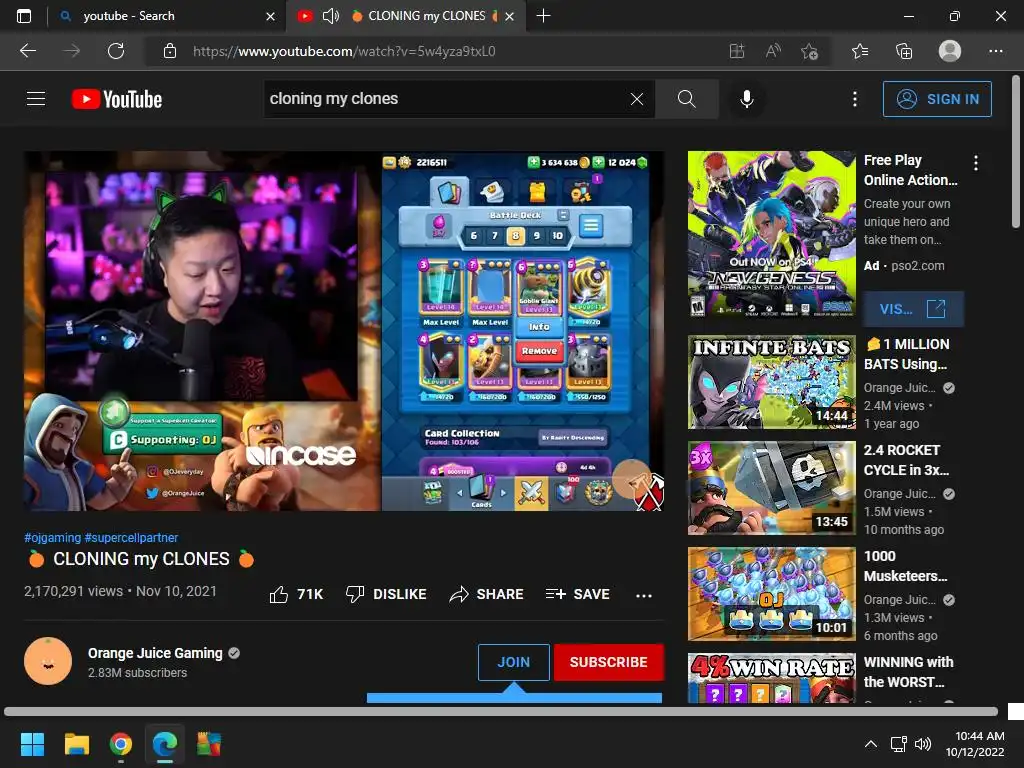Click the browser address bar URL
Image resolution: width=1024 pixels, height=768 pixels.
click(x=344, y=51)
